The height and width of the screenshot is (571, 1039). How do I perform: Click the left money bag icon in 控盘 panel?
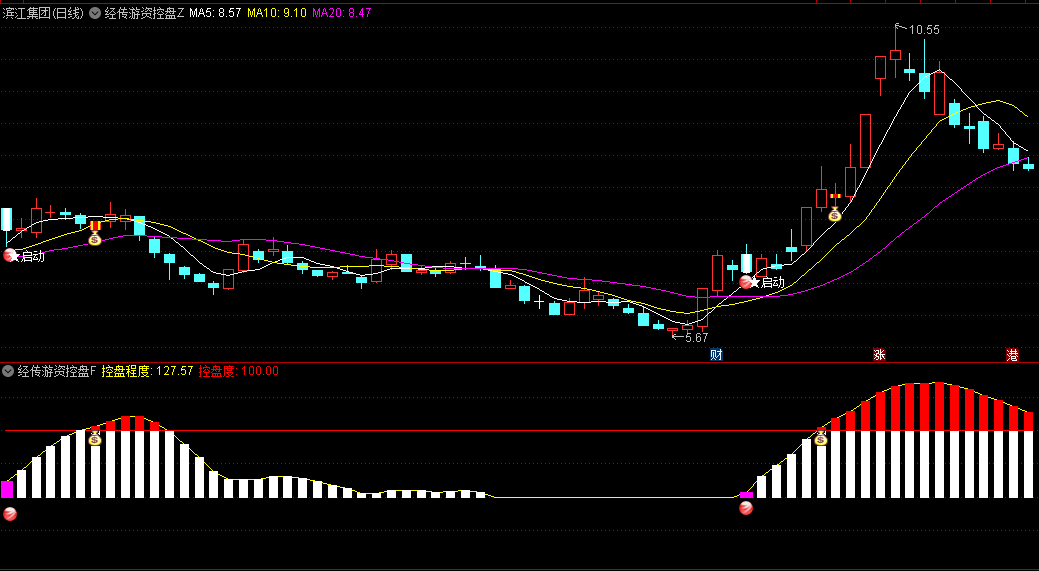(x=95, y=438)
